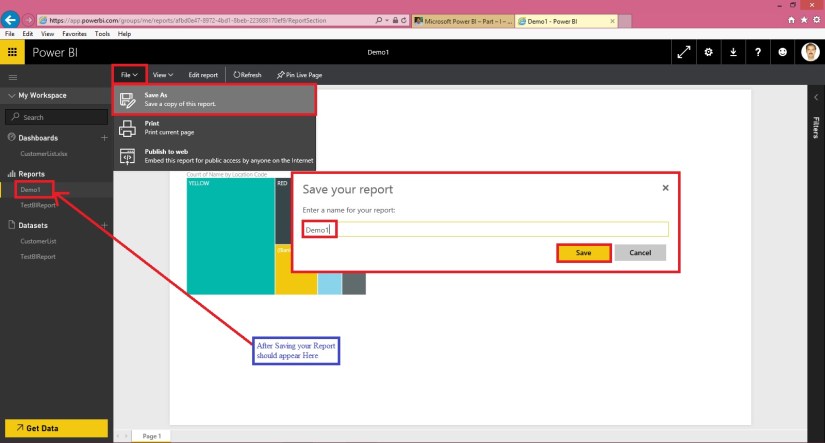Open the user profile picture
Viewport: 825px width, 443px height.
coord(810,52)
